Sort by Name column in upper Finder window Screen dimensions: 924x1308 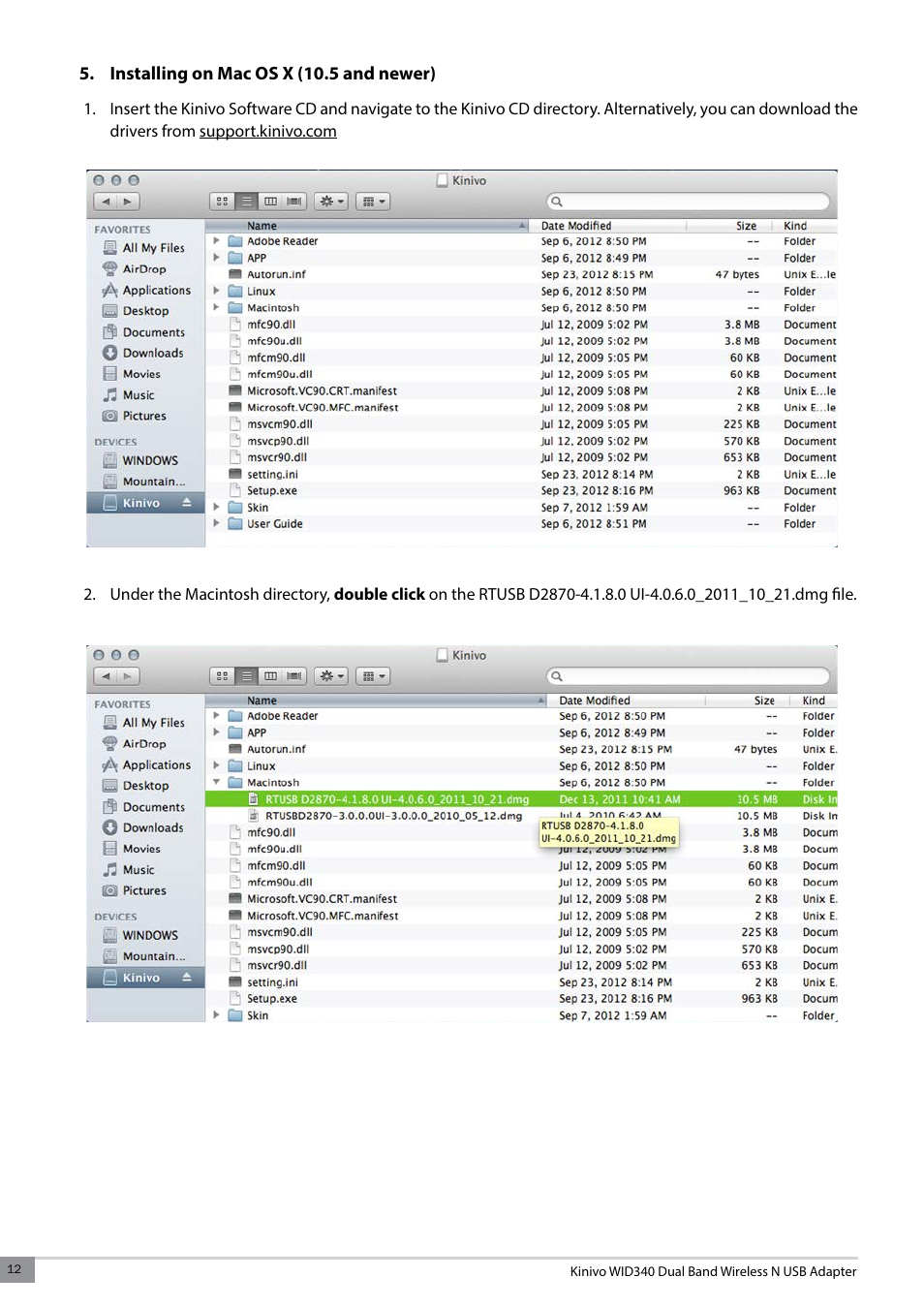coord(367,226)
